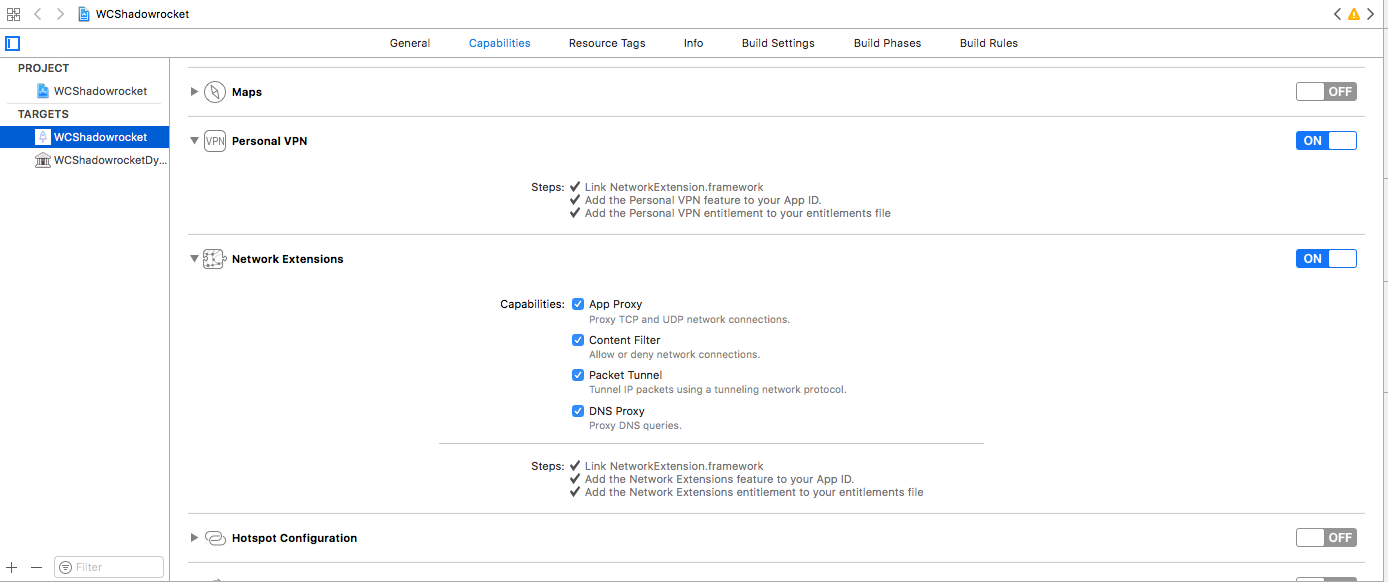The width and height of the screenshot is (1388, 582).
Task: Enable the Maps capability switch
Action: [x=1326, y=92]
